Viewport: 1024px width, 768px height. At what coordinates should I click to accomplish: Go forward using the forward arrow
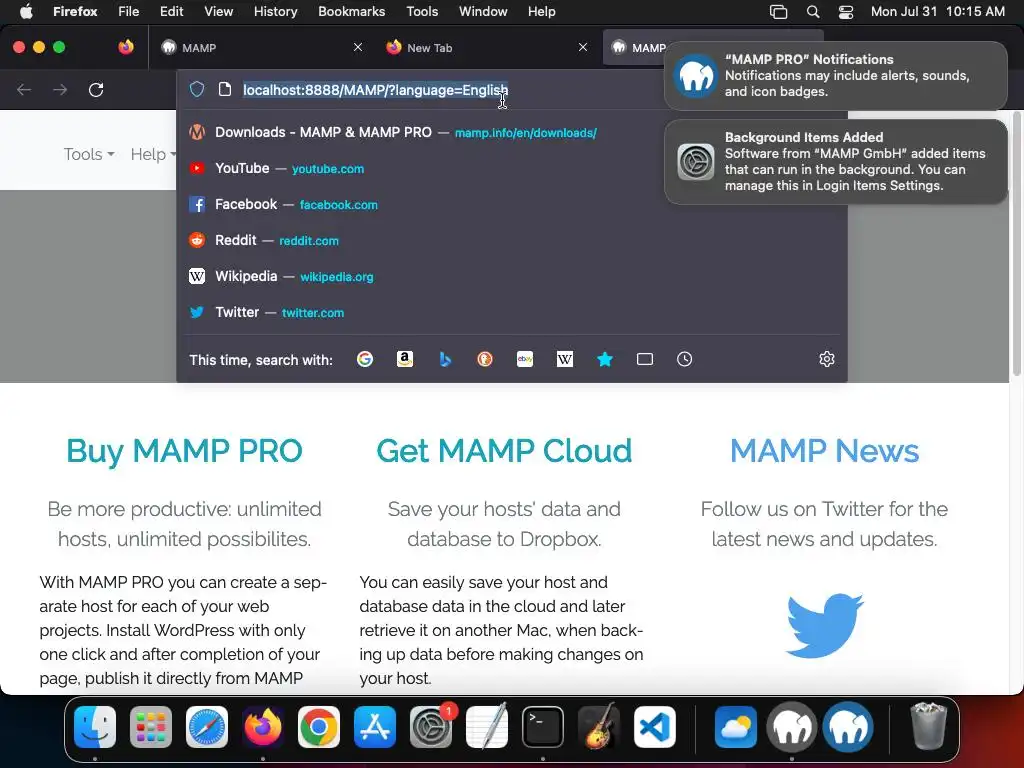tap(60, 89)
